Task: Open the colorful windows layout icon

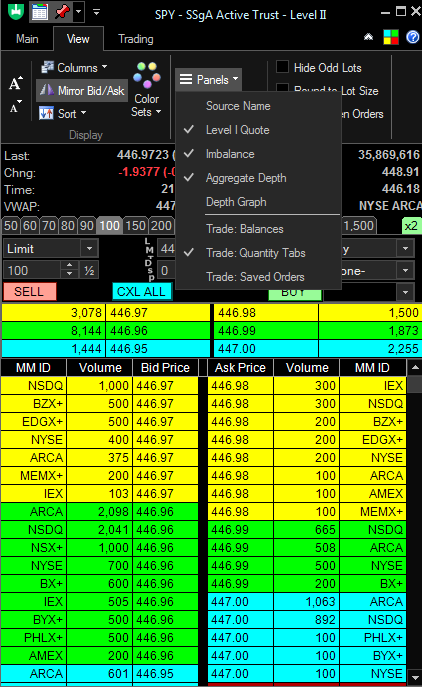Action: [x=391, y=37]
